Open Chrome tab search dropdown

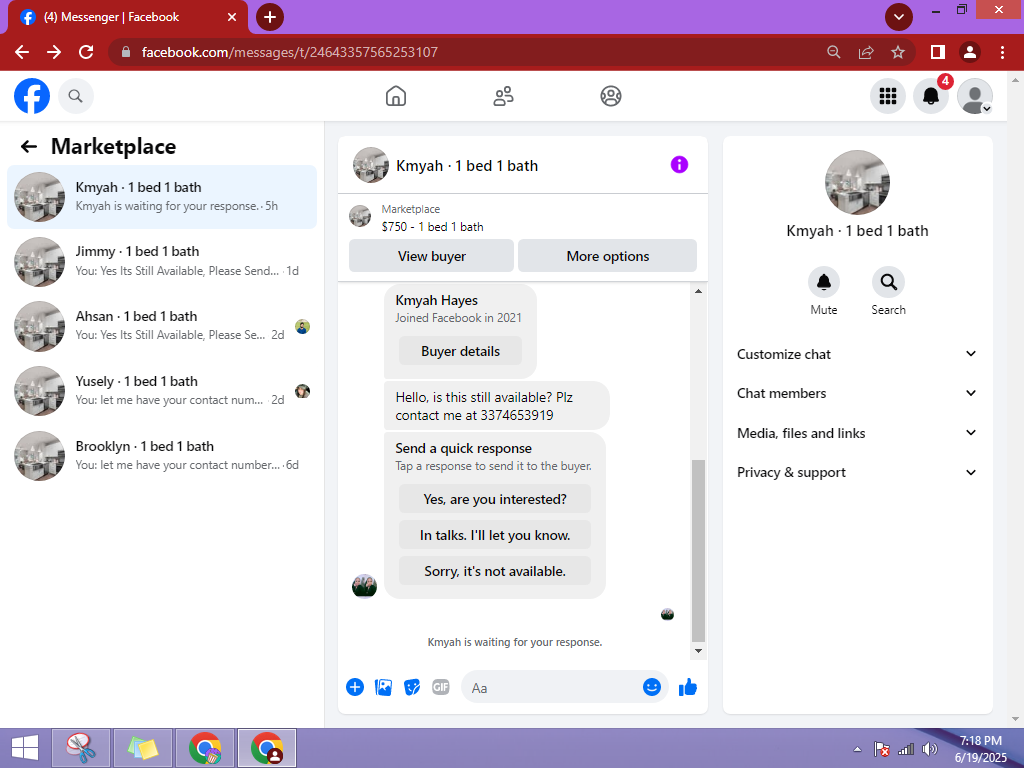899,17
